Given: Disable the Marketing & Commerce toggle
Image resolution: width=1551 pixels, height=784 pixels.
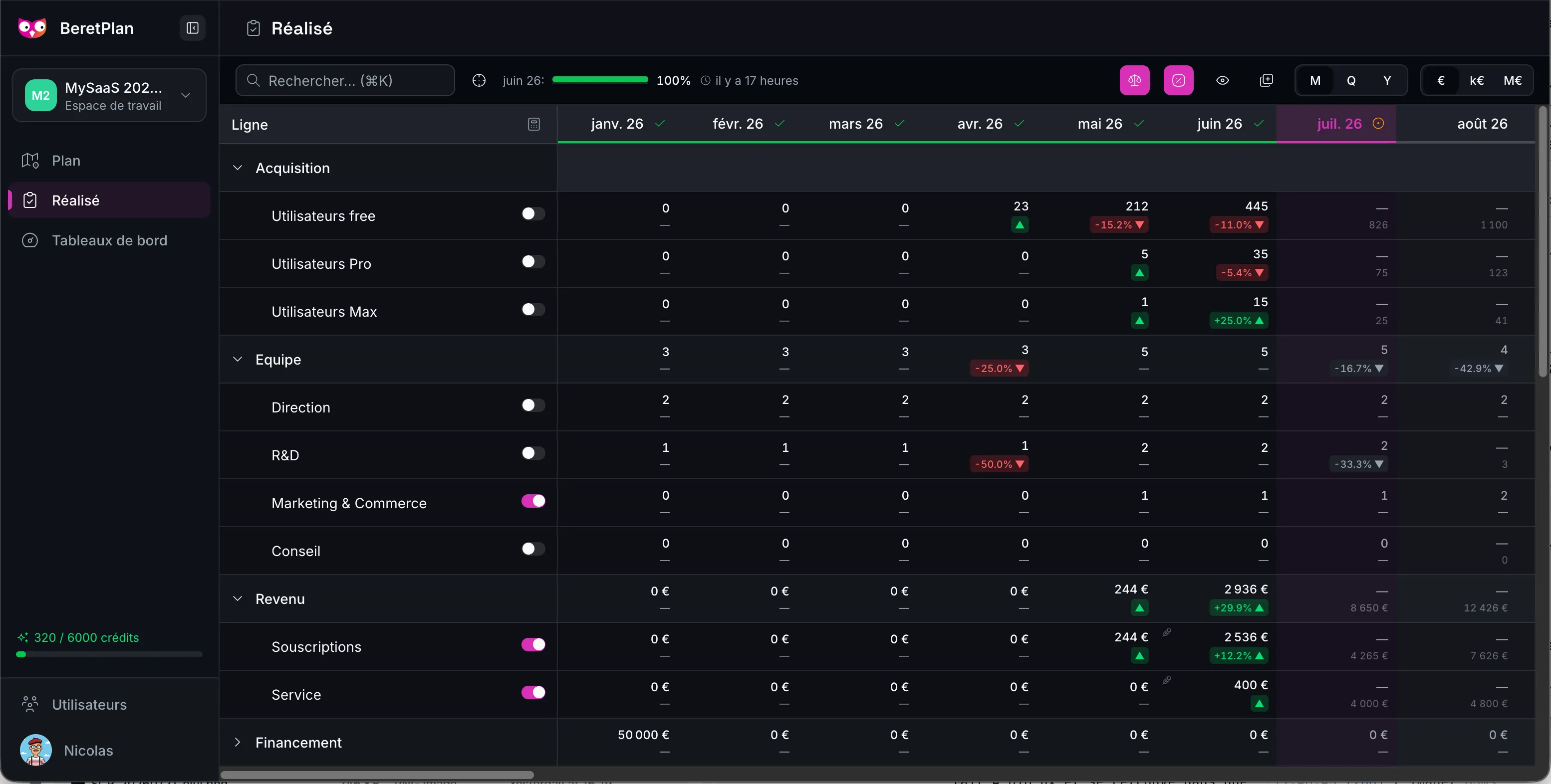Looking at the screenshot, I should pyautogui.click(x=533, y=501).
